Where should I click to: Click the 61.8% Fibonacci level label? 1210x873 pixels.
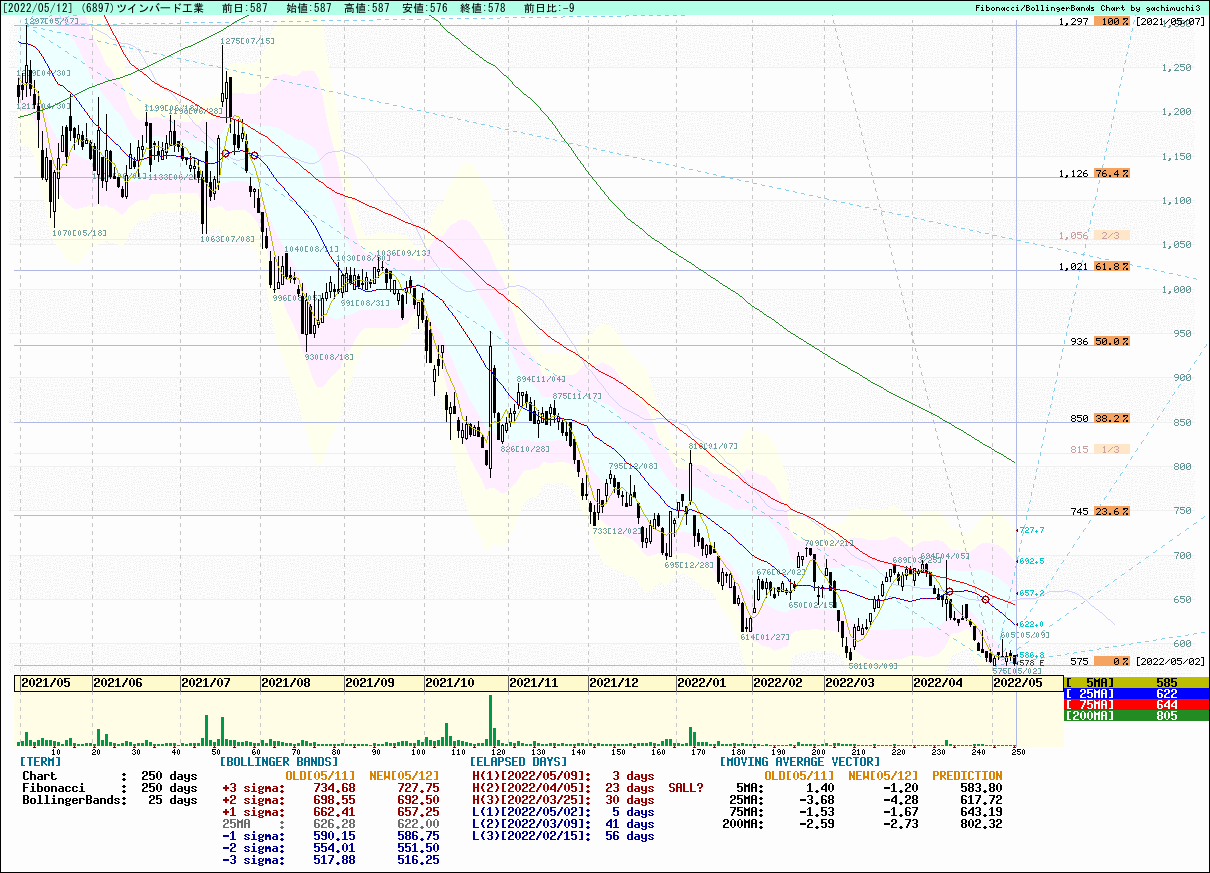tap(1111, 267)
